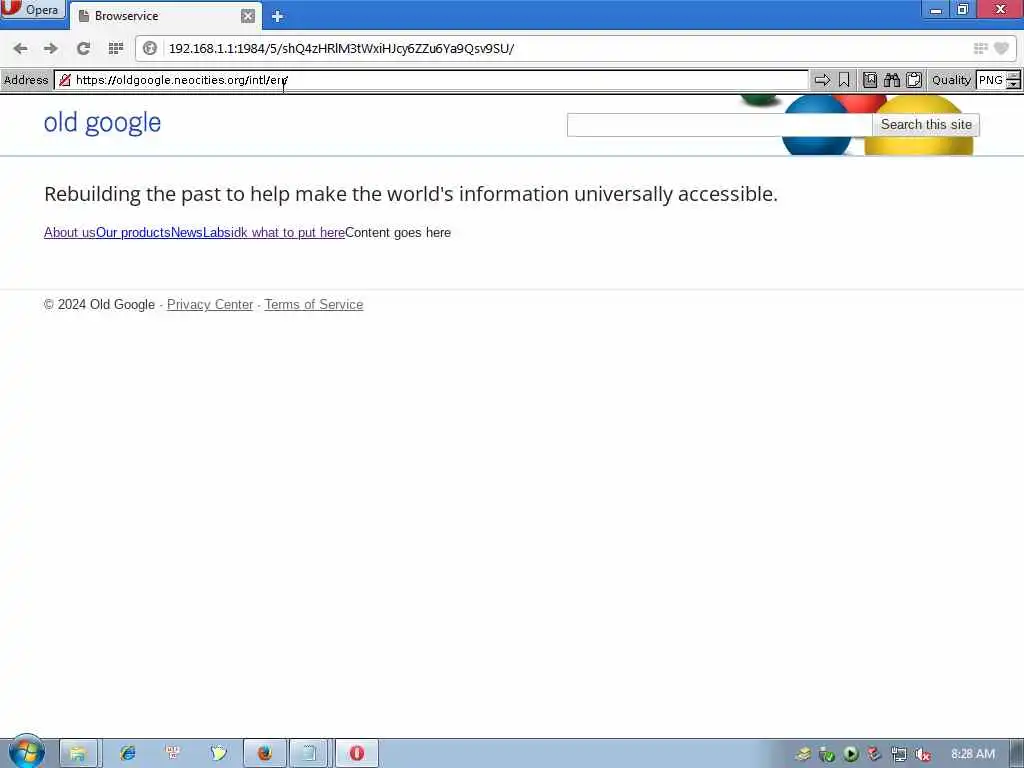The image size is (1024, 768).
Task: Open the Opera menu button
Action: click(x=33, y=10)
